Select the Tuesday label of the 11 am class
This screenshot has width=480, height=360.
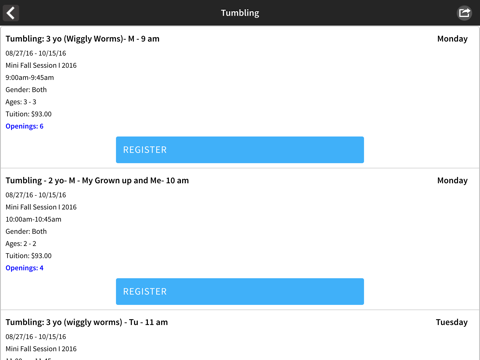[x=452, y=322]
